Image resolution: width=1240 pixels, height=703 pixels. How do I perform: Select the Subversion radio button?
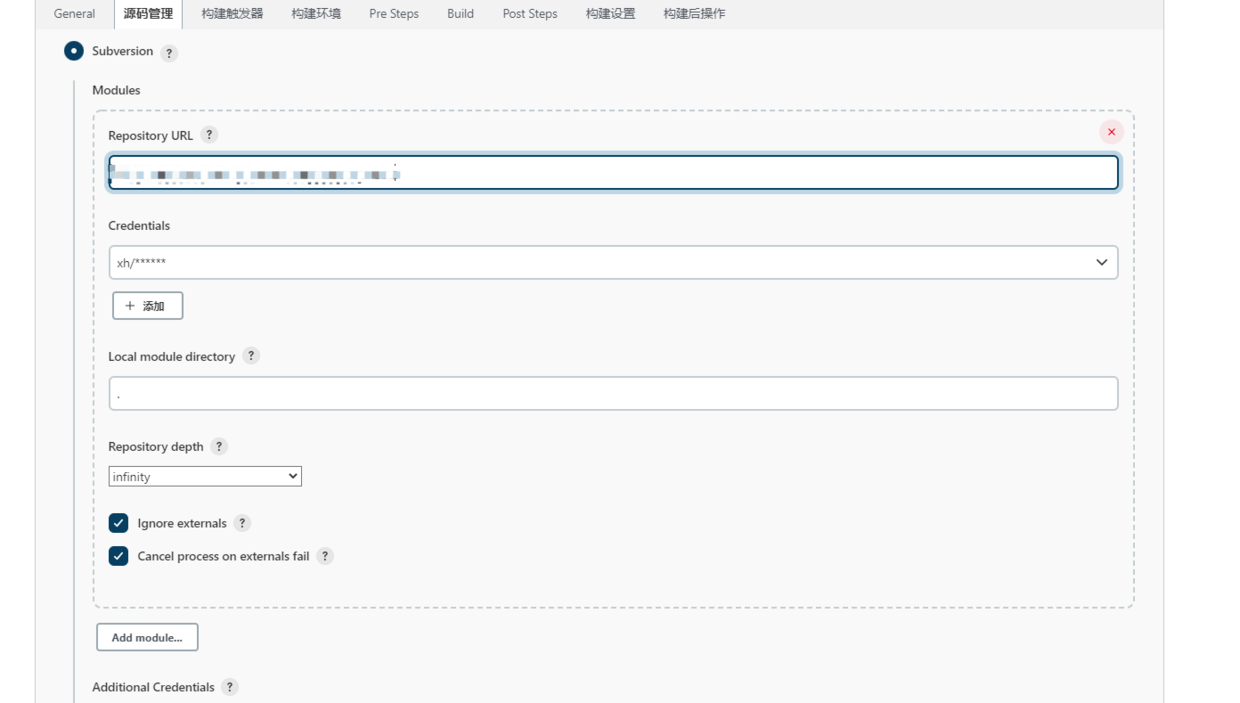tap(74, 51)
